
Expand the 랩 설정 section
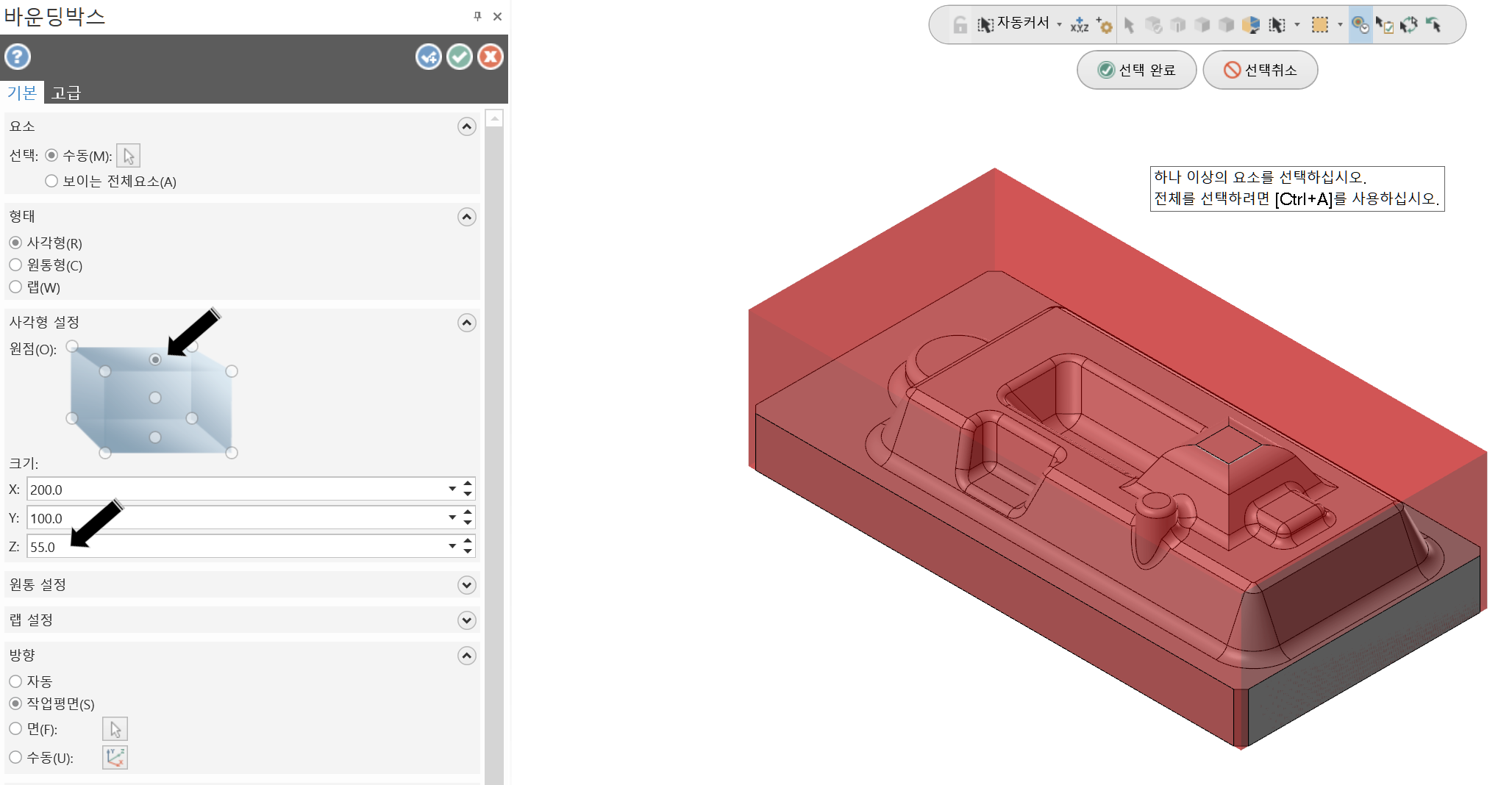pos(467,620)
